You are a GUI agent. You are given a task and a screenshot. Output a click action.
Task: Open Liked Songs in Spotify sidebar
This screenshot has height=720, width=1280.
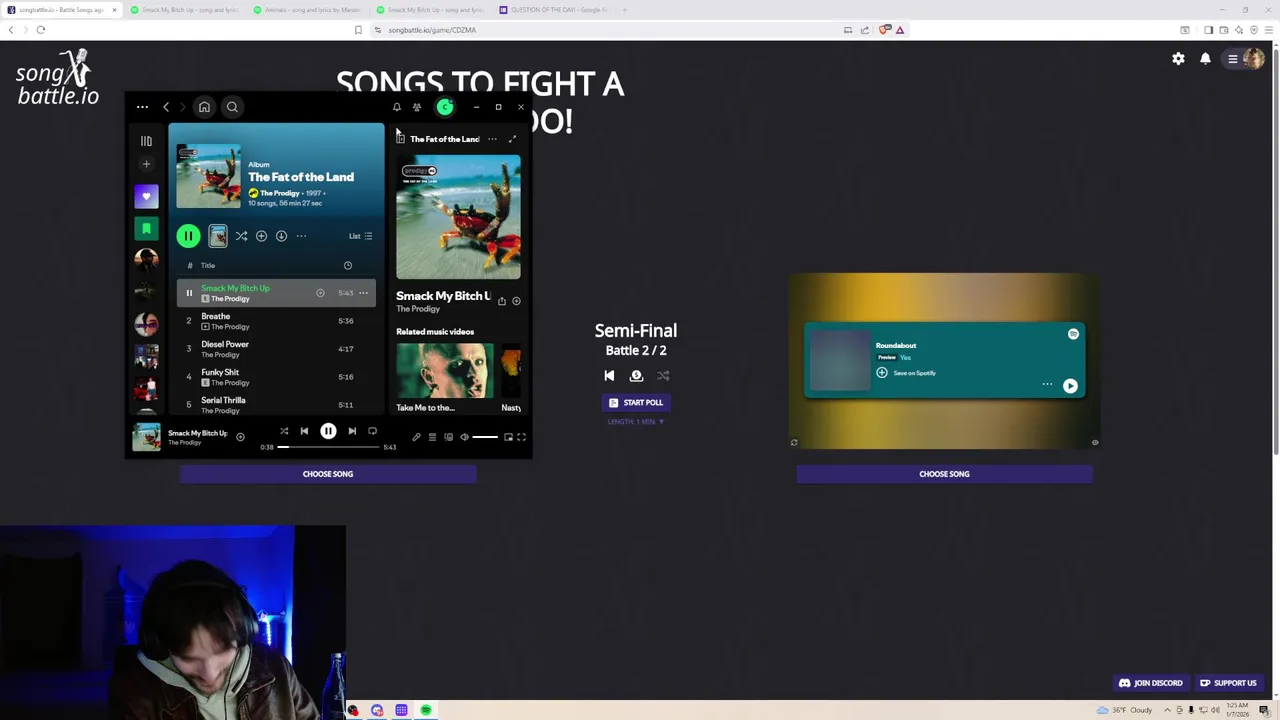click(x=146, y=196)
